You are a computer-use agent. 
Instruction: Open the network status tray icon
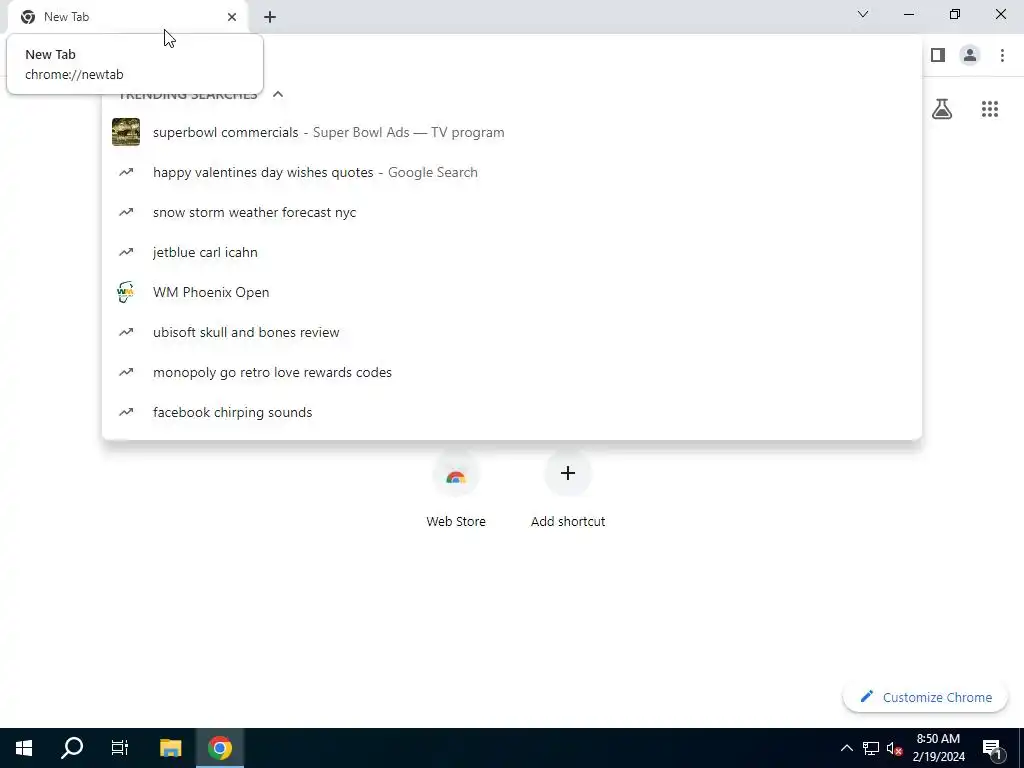point(871,748)
